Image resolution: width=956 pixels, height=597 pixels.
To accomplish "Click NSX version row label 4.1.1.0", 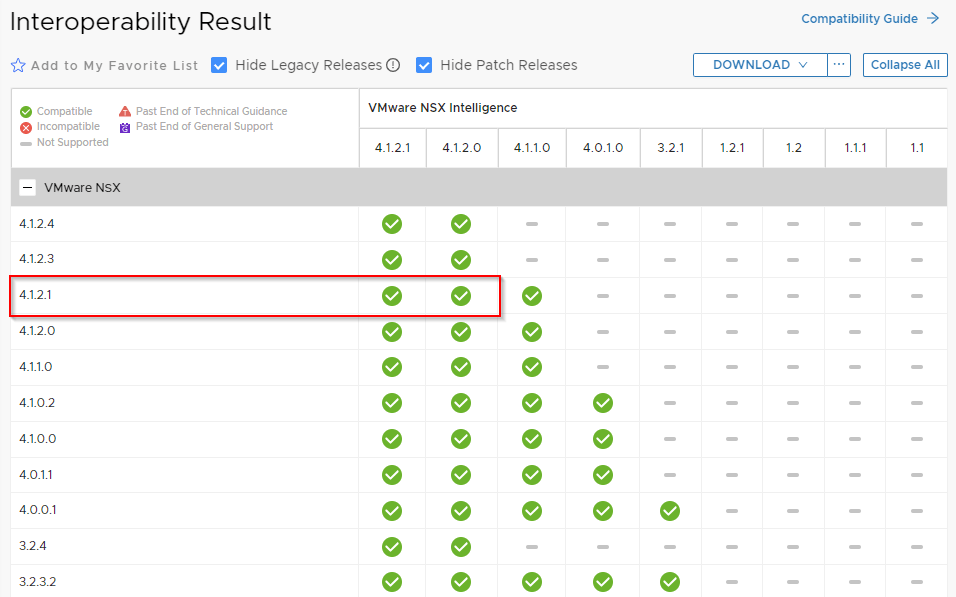I will (36, 367).
